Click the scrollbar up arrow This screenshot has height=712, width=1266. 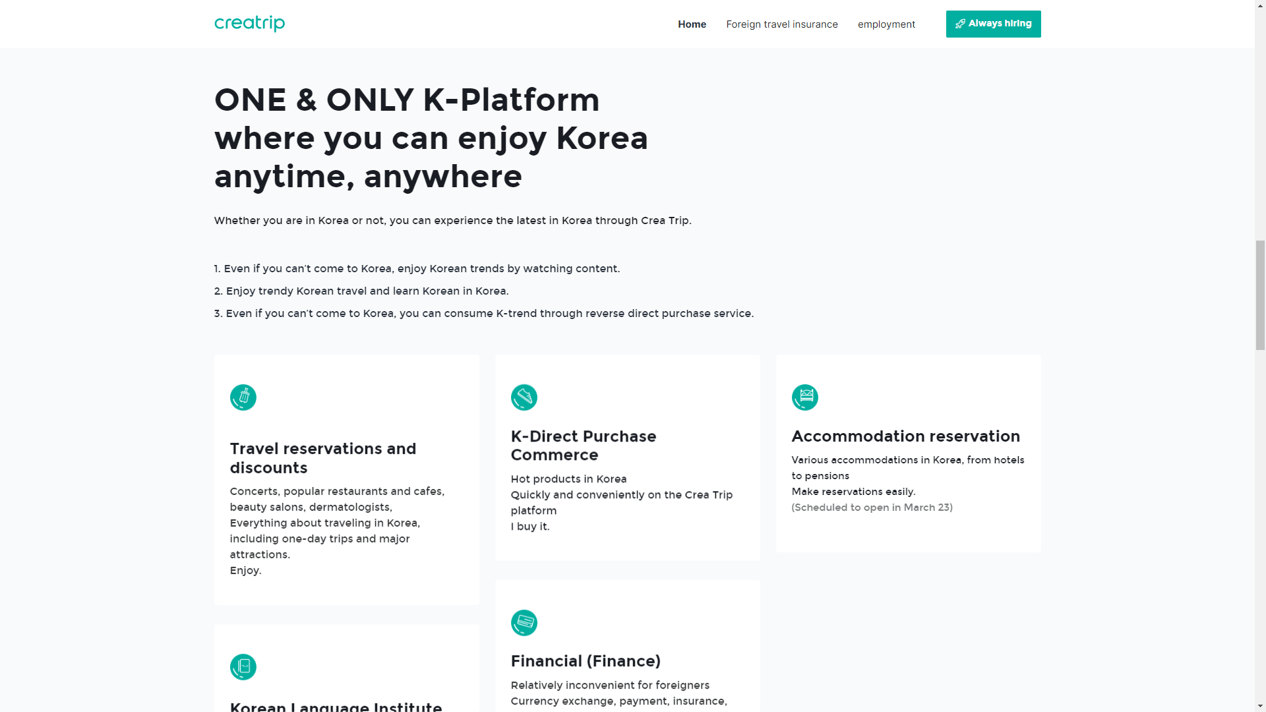click(x=1260, y=6)
